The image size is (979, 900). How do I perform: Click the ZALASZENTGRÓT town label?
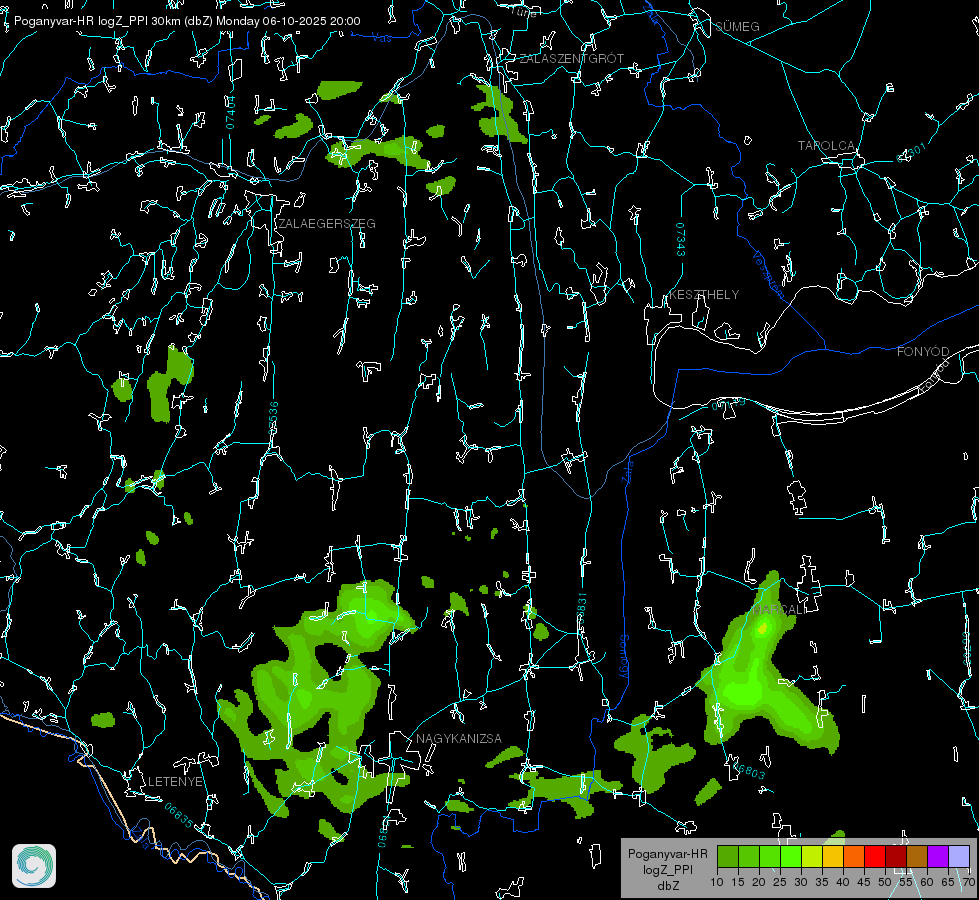click(x=572, y=59)
